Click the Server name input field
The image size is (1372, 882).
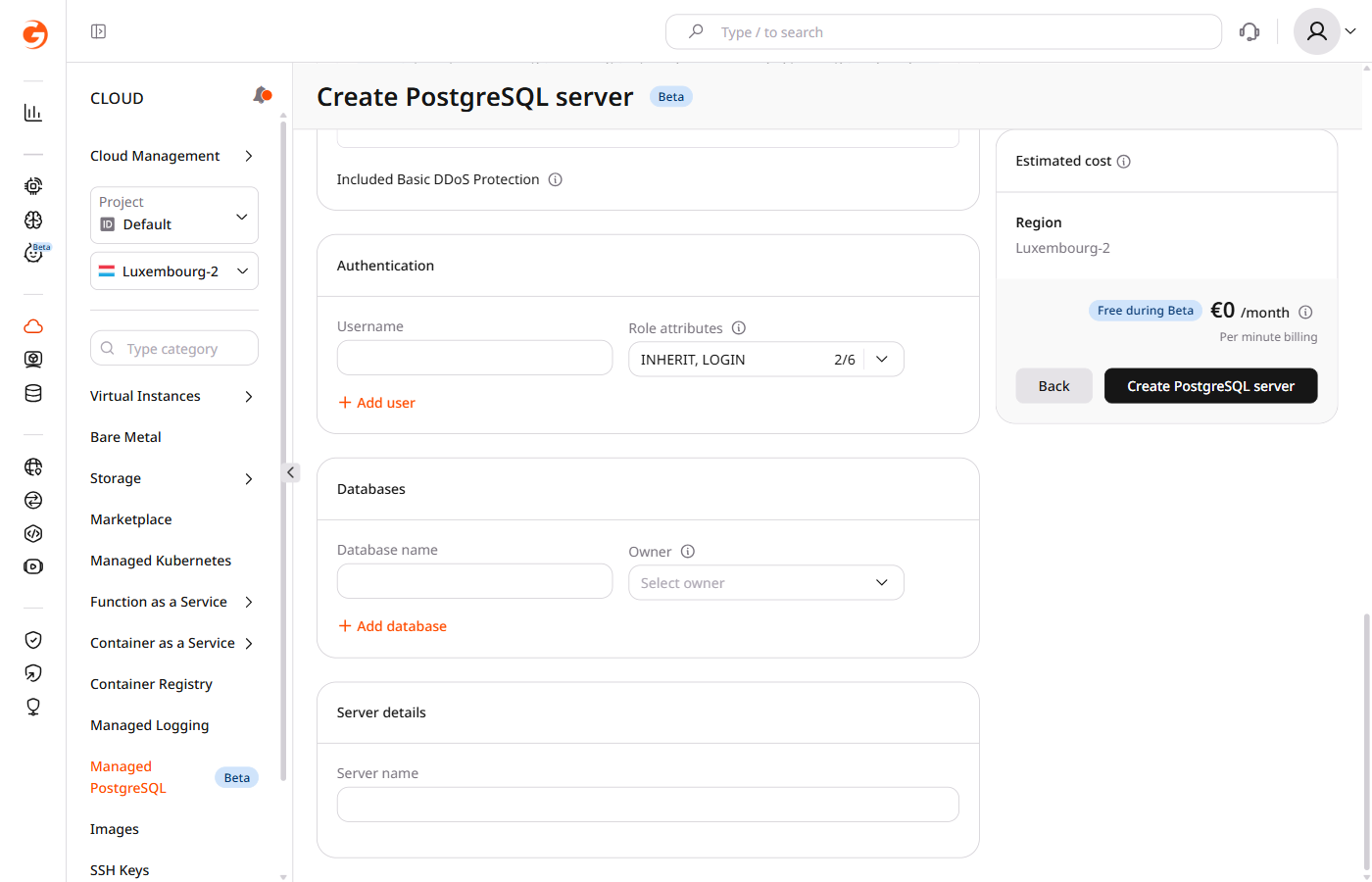[x=648, y=805]
